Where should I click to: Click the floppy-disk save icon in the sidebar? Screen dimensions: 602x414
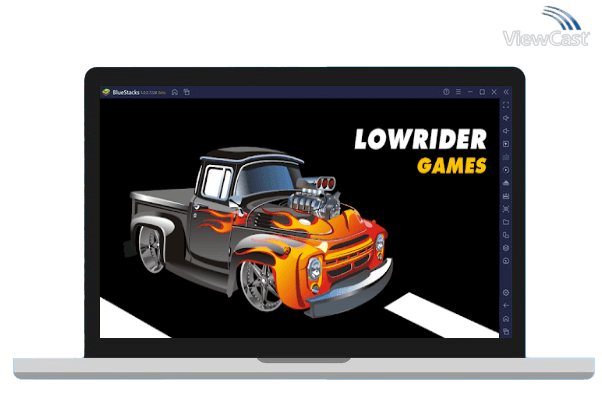tap(506, 196)
